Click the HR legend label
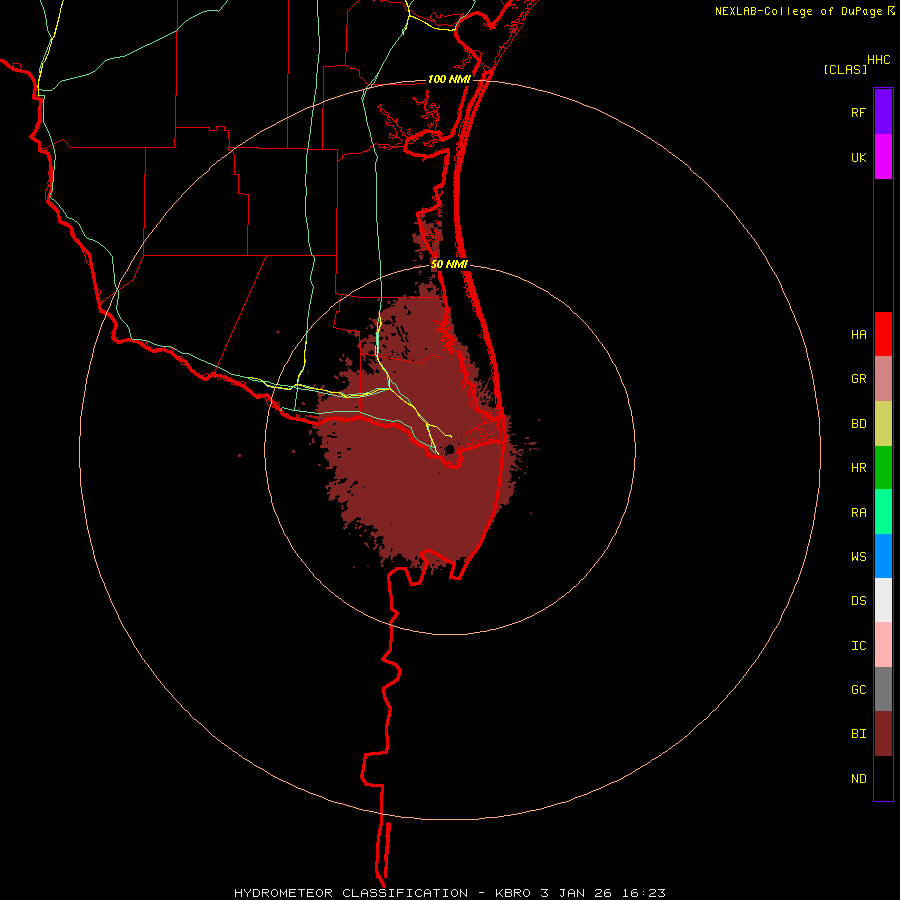The image size is (900, 900). (858, 468)
